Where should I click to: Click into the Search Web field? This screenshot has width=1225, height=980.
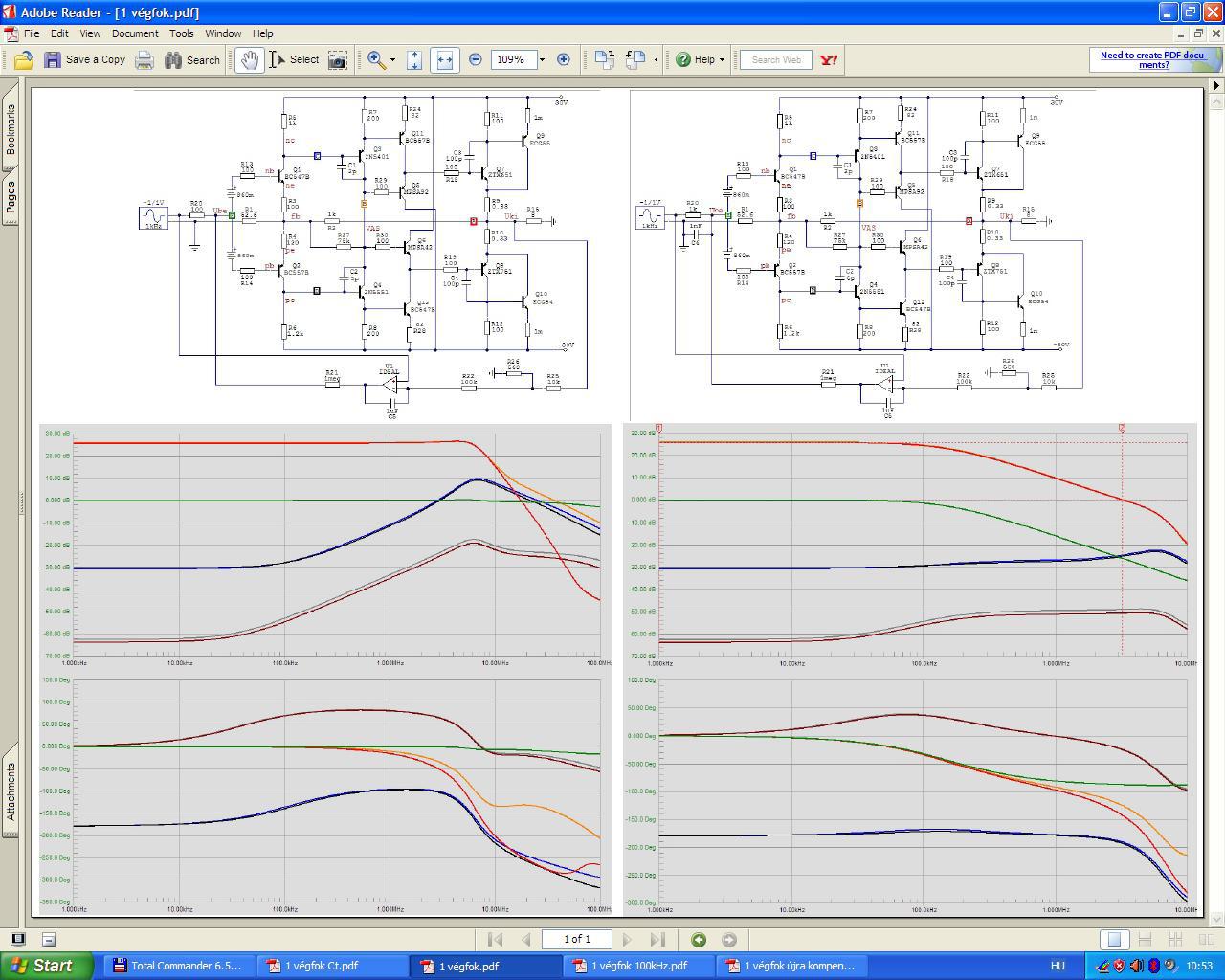click(x=776, y=59)
